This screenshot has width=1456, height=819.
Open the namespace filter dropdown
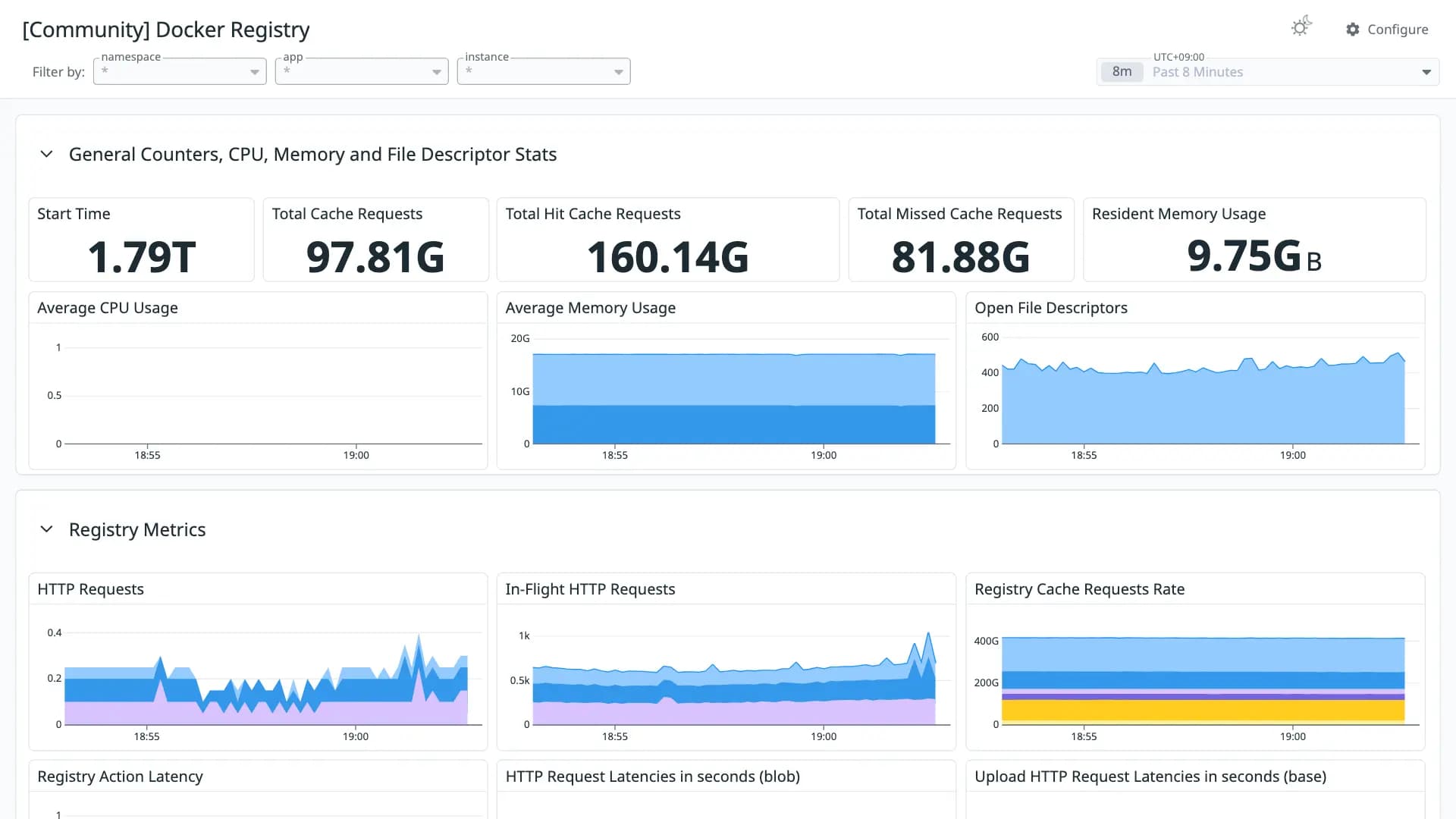pyautogui.click(x=180, y=71)
